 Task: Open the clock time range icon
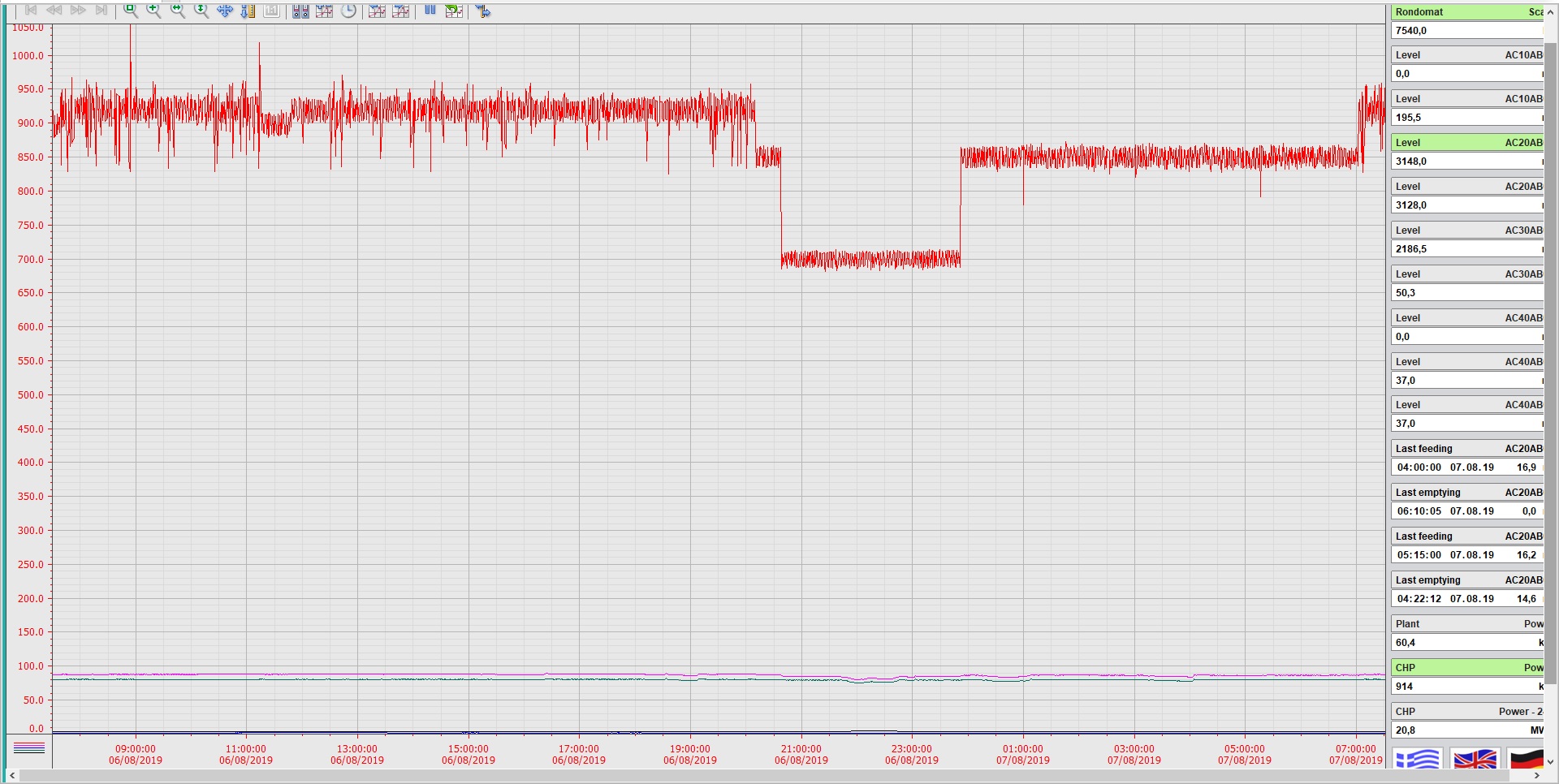click(x=348, y=11)
